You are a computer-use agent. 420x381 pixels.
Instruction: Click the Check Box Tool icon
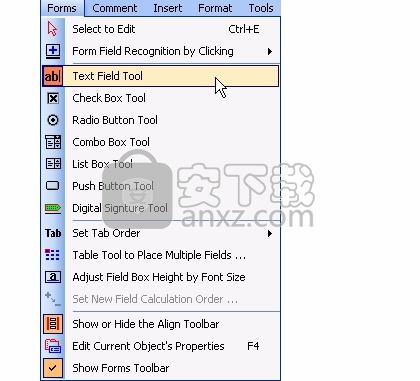coord(53,98)
